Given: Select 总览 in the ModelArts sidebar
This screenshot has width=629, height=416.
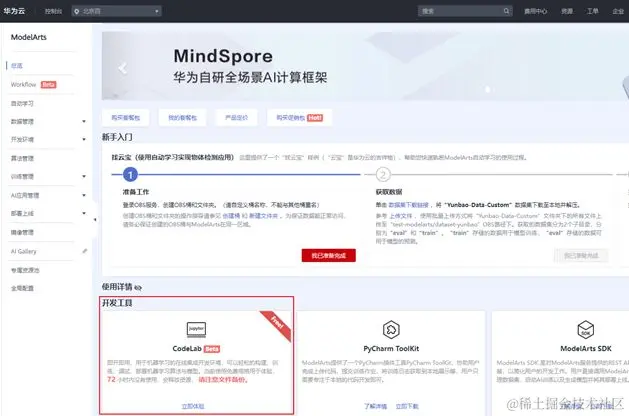Looking at the screenshot, I should pyautogui.click(x=17, y=66).
